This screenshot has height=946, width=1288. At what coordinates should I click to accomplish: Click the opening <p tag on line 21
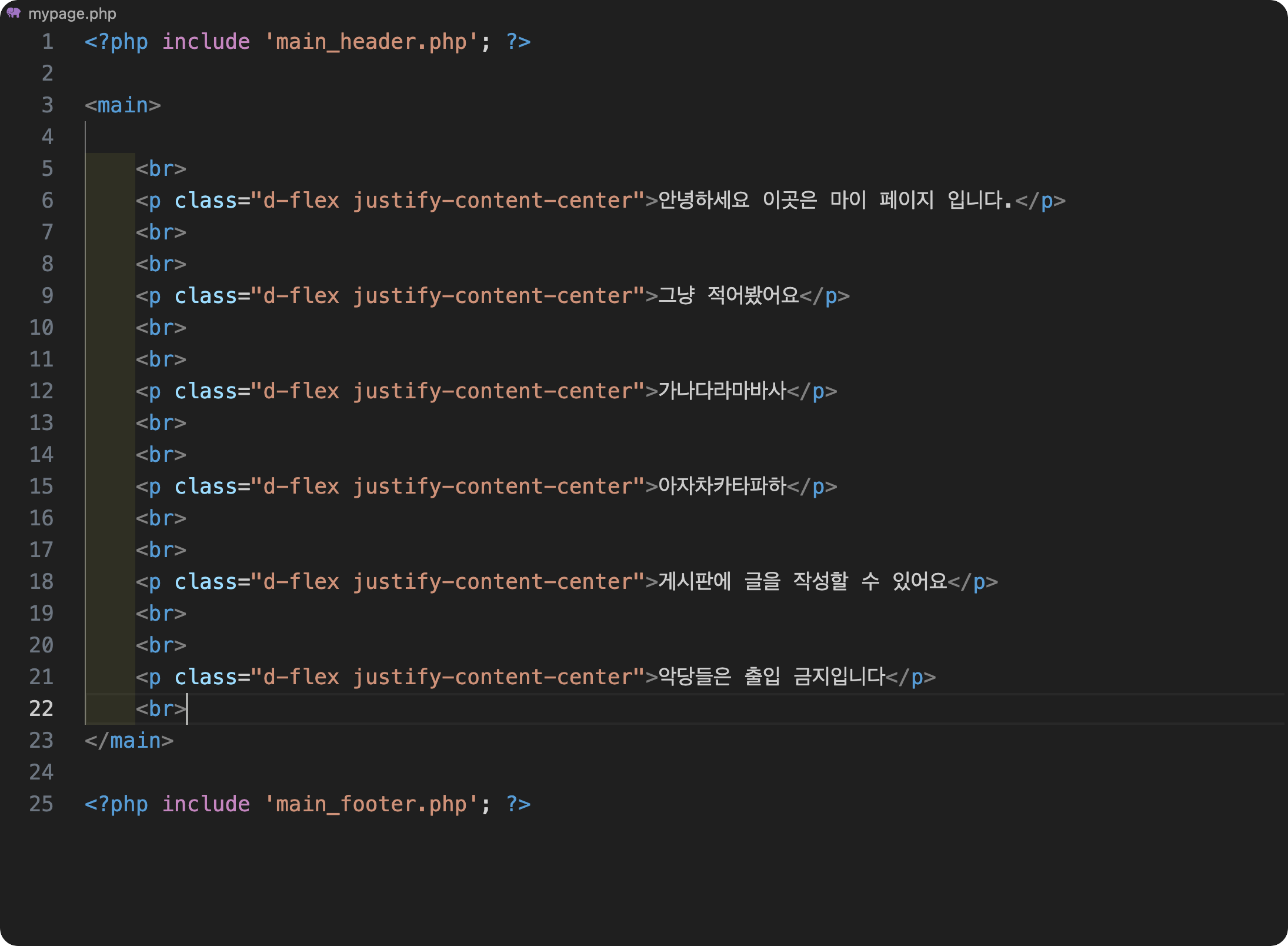[x=148, y=677]
